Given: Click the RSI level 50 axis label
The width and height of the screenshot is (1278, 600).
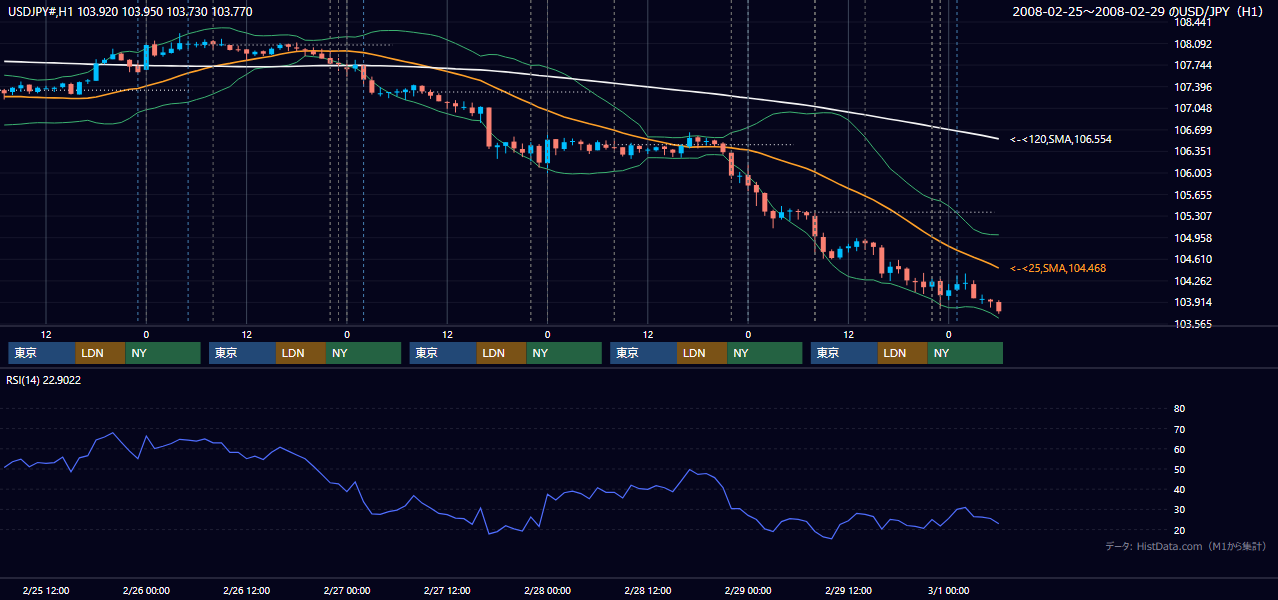Looking at the screenshot, I should 1179,469.
